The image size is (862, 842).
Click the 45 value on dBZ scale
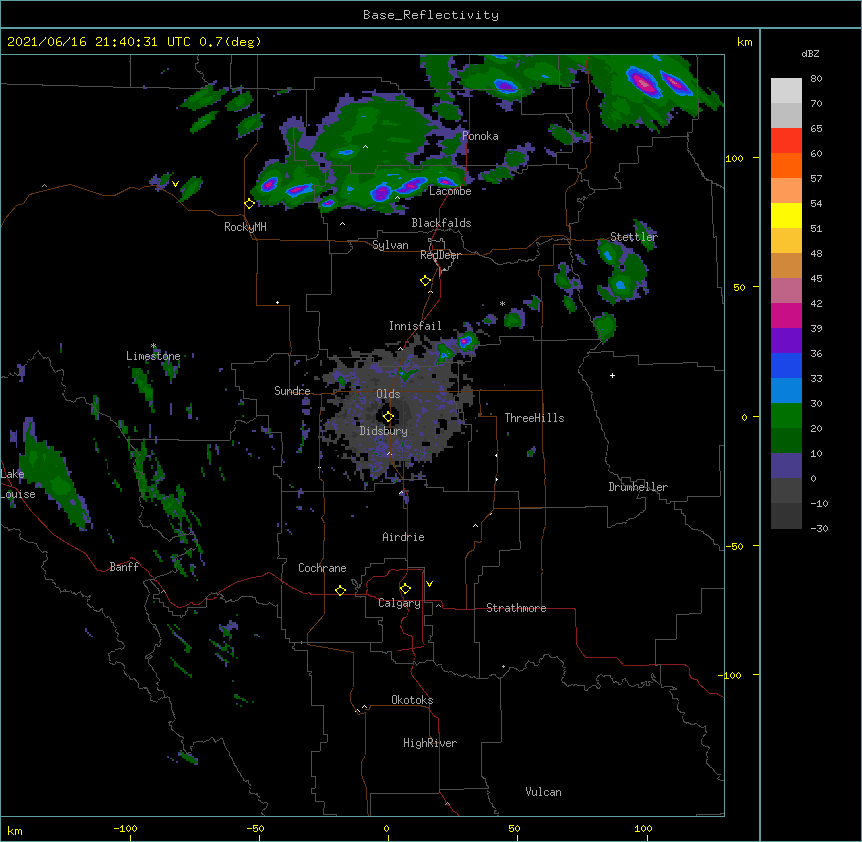(816, 279)
